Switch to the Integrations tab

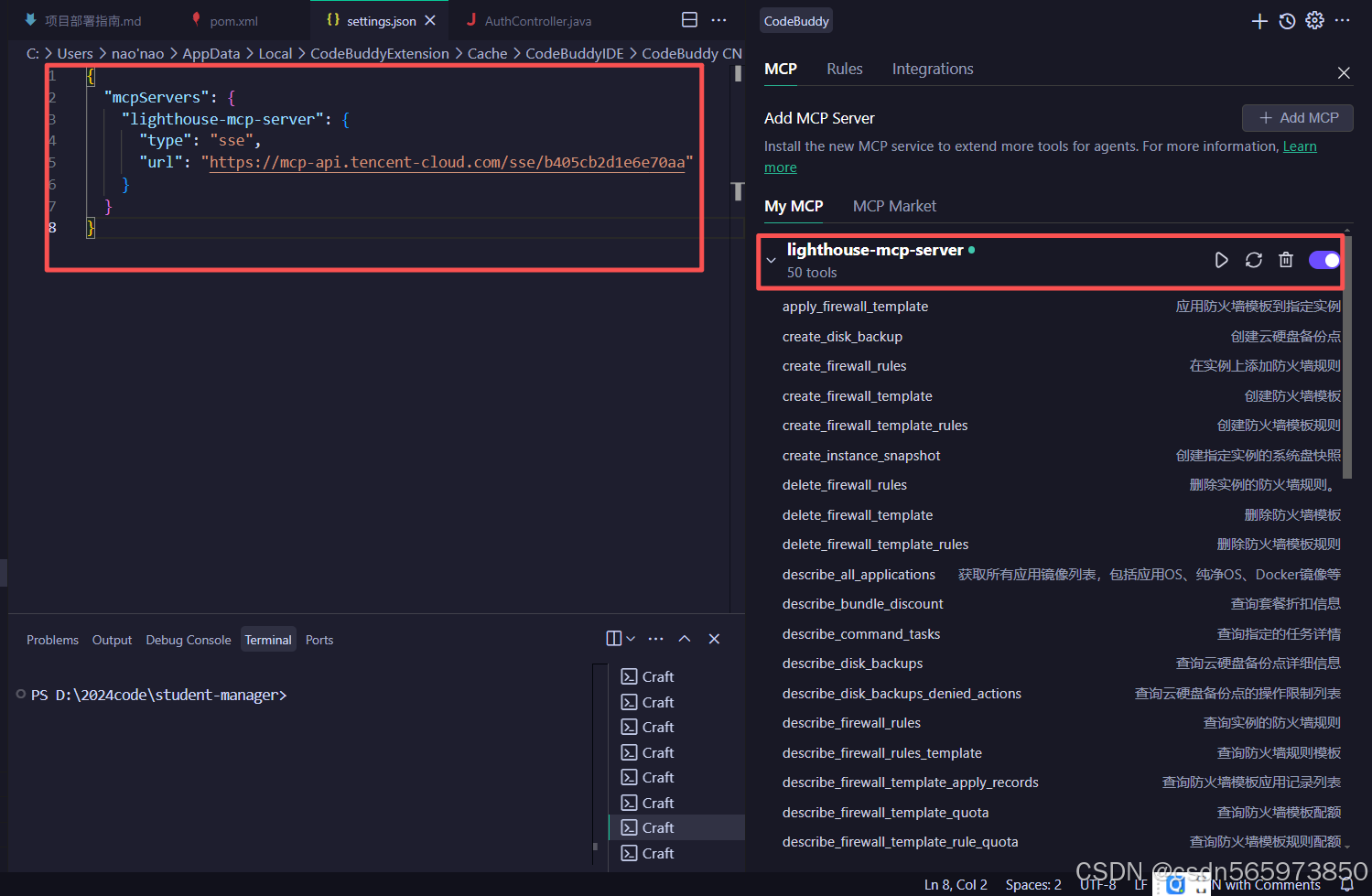[x=933, y=69]
